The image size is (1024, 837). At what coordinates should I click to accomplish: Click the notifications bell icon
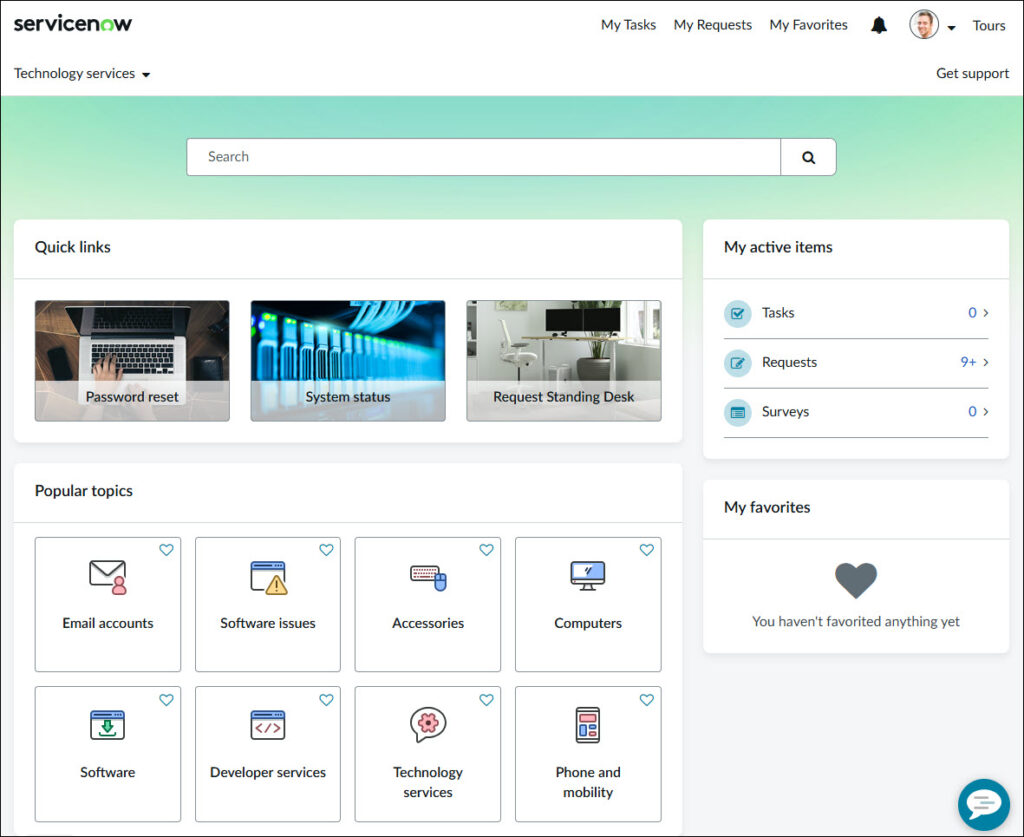pos(879,25)
